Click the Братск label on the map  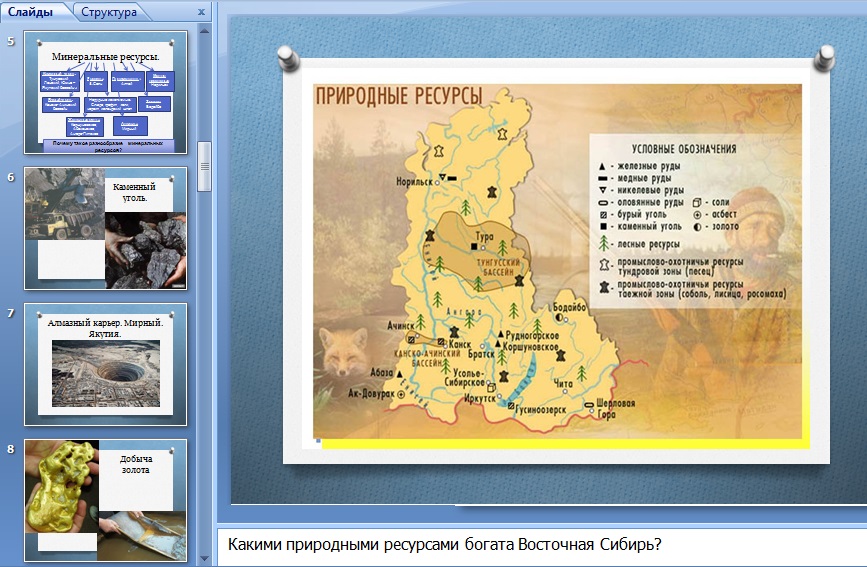pyautogui.click(x=481, y=353)
